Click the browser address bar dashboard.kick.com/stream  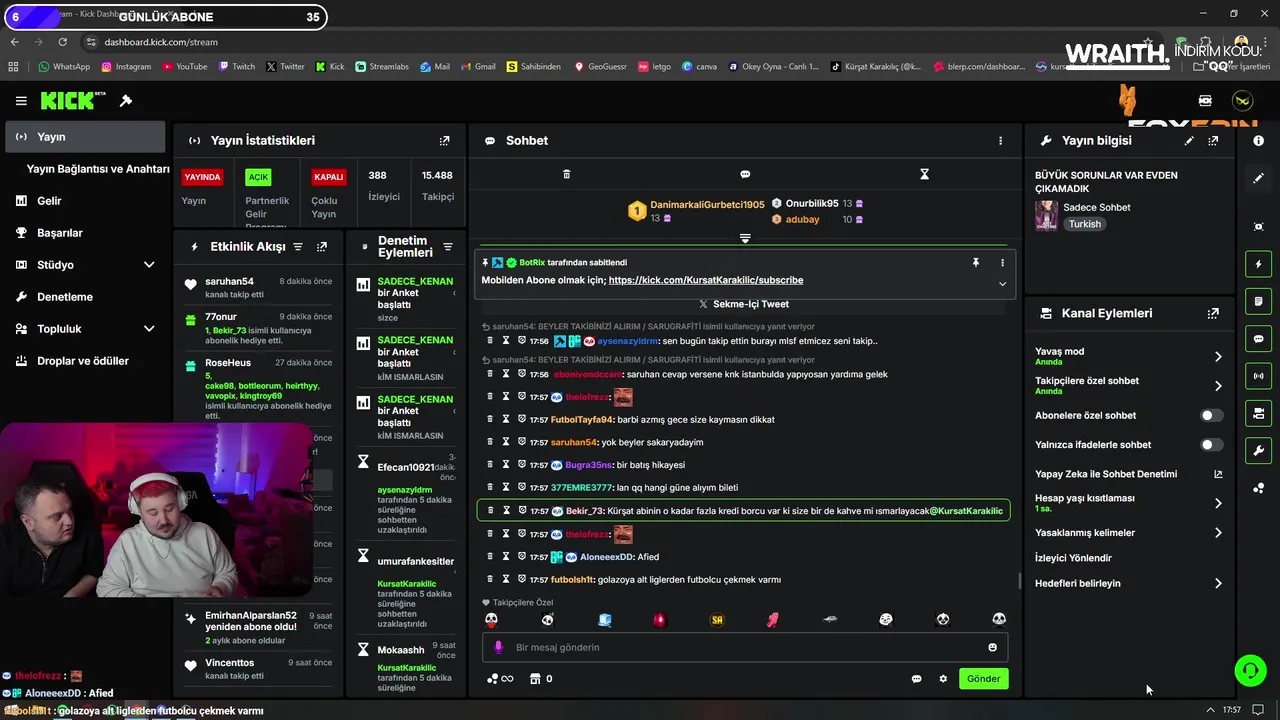161,42
